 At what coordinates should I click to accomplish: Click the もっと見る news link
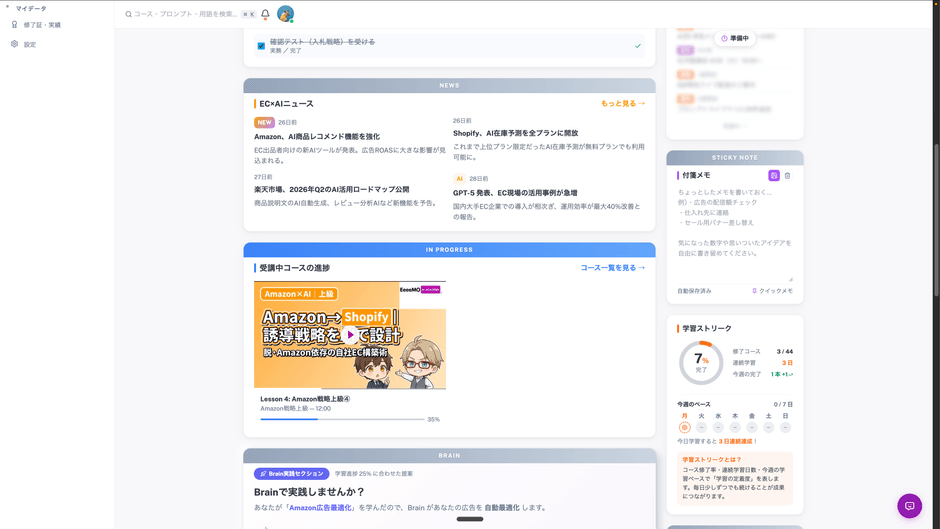623,104
